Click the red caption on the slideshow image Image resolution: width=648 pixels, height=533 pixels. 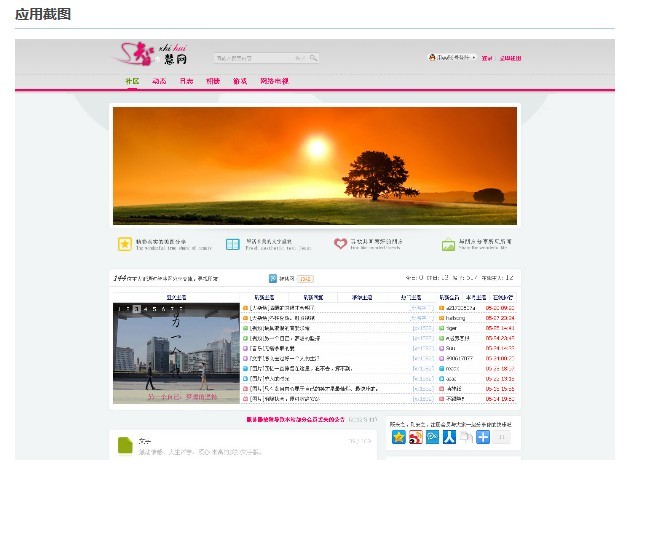[x=182, y=397]
